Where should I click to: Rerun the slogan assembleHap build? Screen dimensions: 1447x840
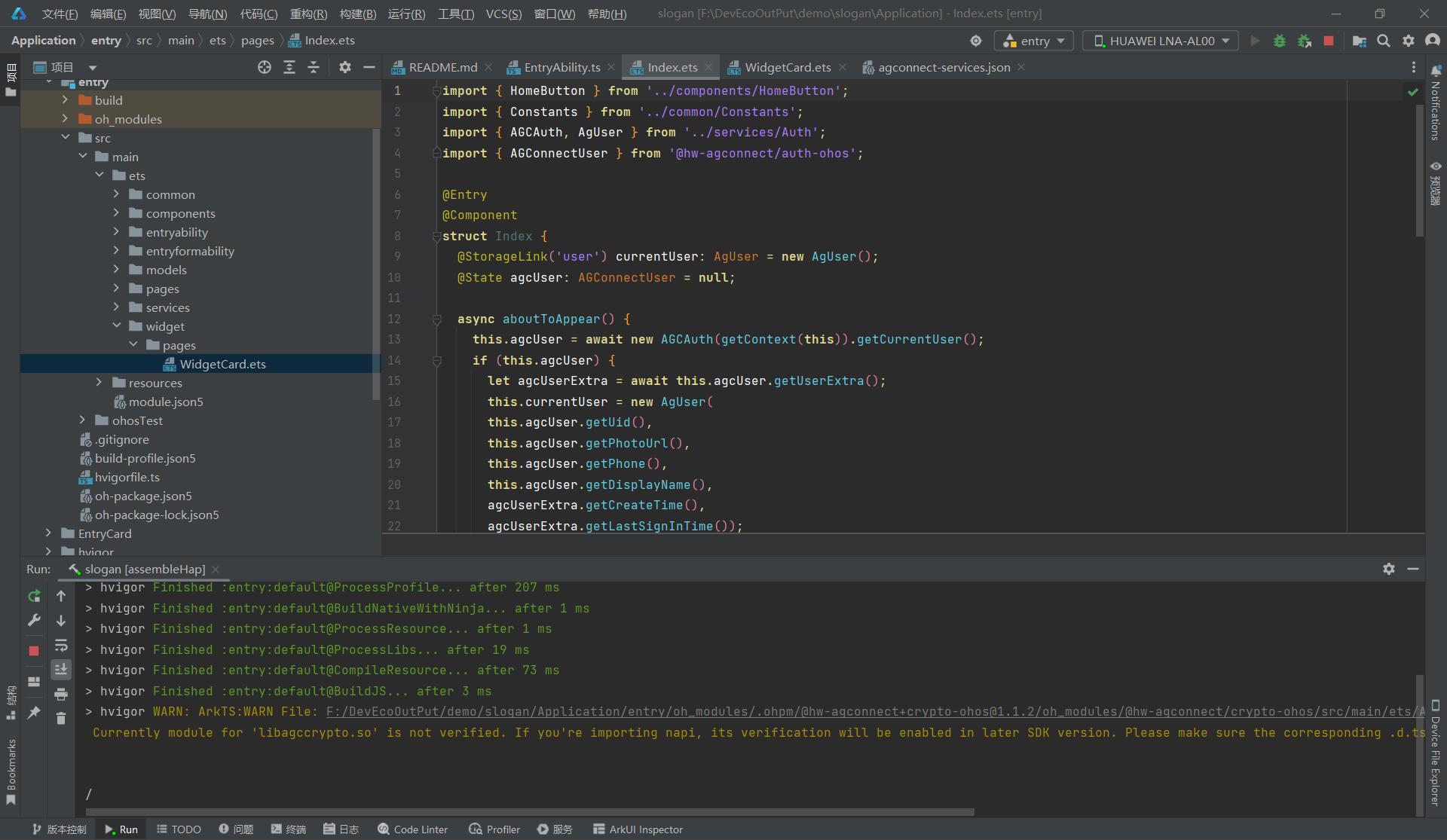[x=34, y=596]
